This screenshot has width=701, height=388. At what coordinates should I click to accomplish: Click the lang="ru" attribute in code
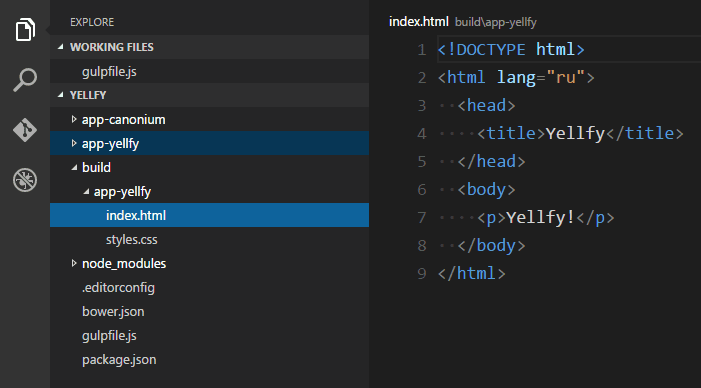[541, 77]
